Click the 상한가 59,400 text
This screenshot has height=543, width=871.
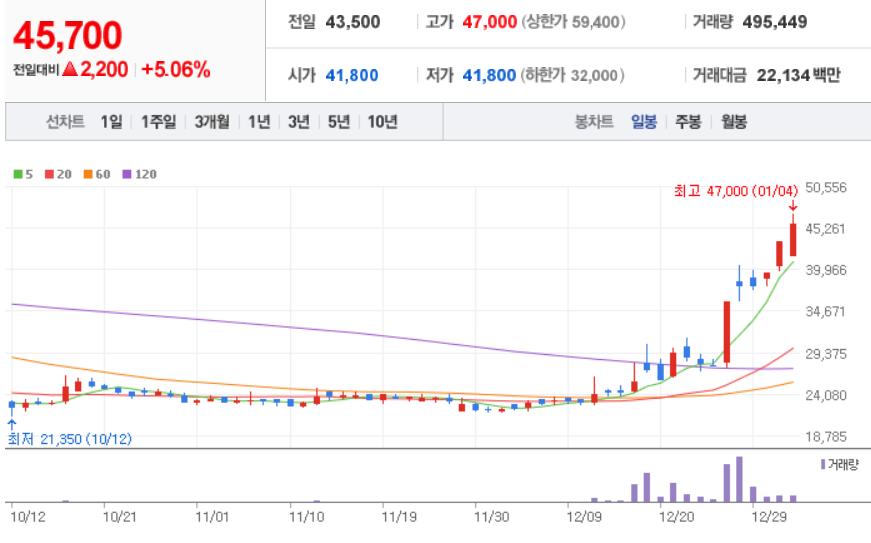pos(573,22)
